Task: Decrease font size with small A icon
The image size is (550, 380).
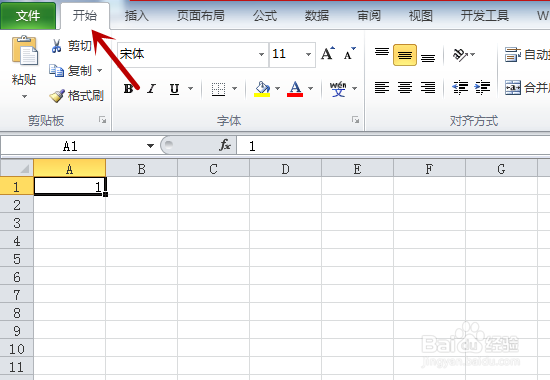Action: click(x=350, y=54)
